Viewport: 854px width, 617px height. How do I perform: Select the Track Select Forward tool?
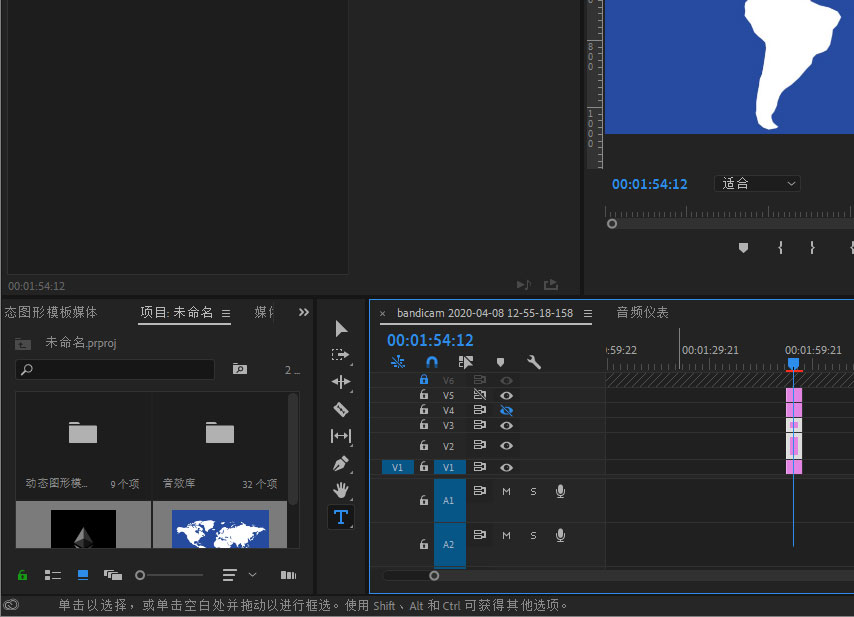tap(341, 355)
